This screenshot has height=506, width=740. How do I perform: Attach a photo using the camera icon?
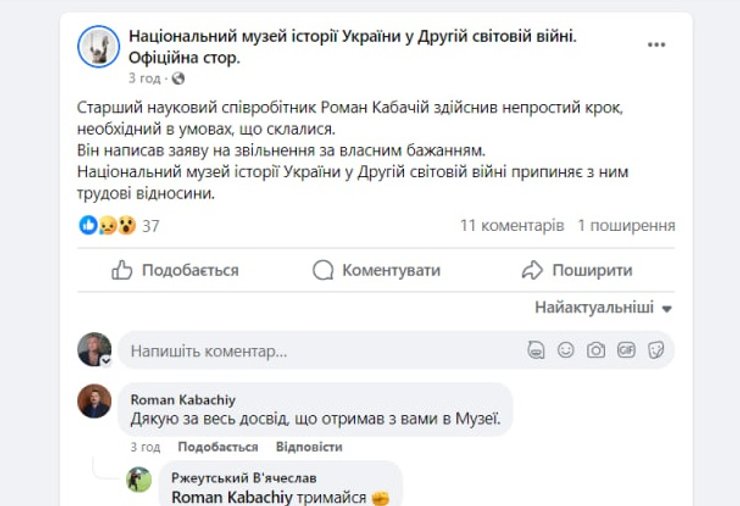[x=596, y=351]
